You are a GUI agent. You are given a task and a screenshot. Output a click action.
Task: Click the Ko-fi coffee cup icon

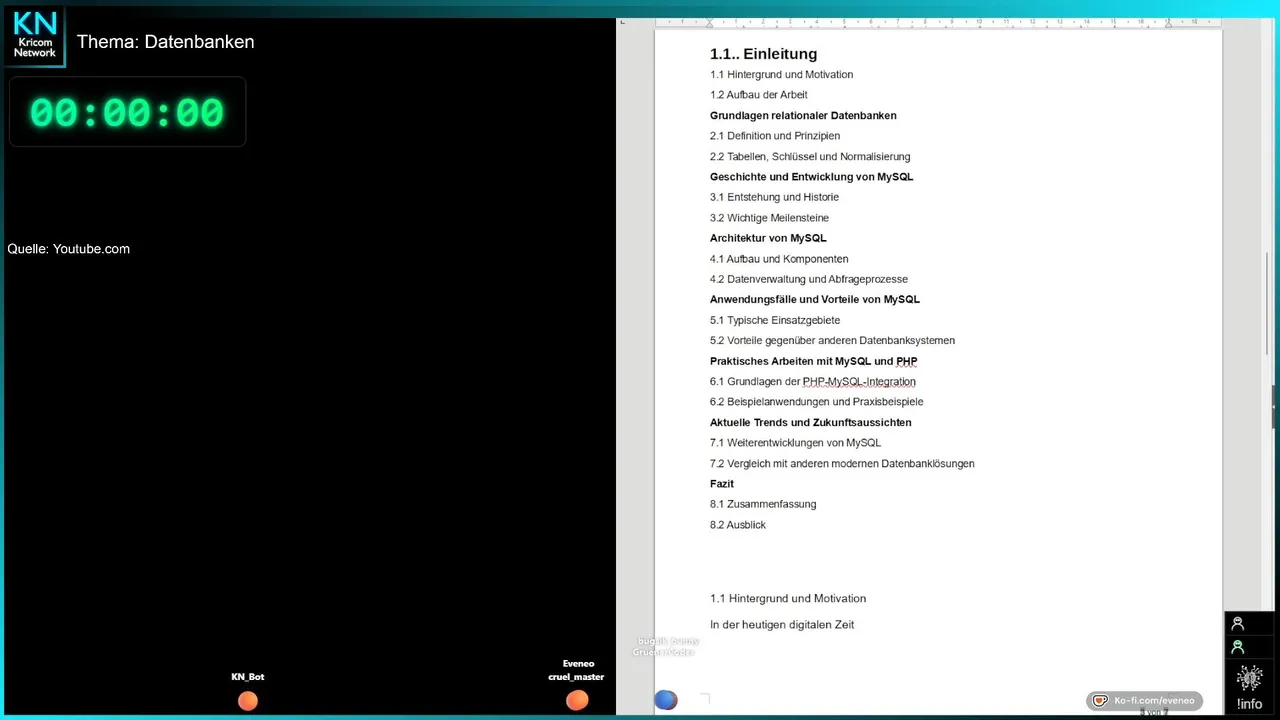1100,701
